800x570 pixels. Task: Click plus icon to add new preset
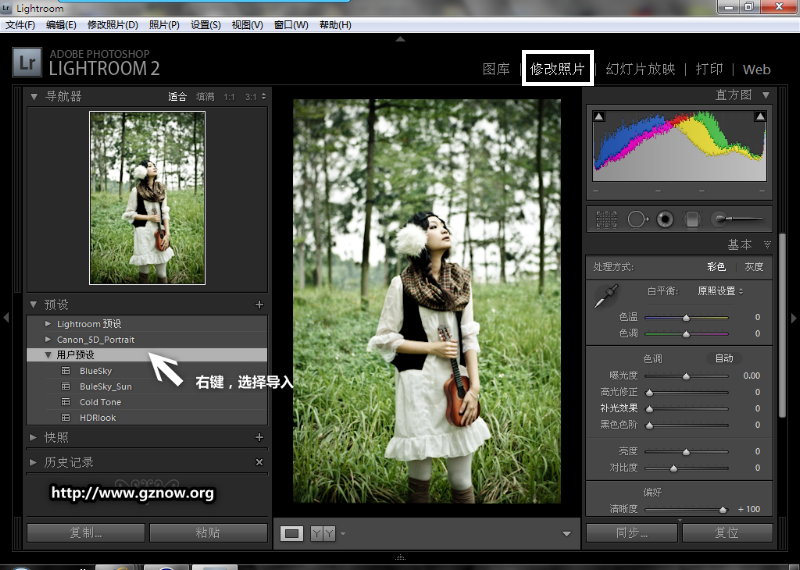(259, 304)
